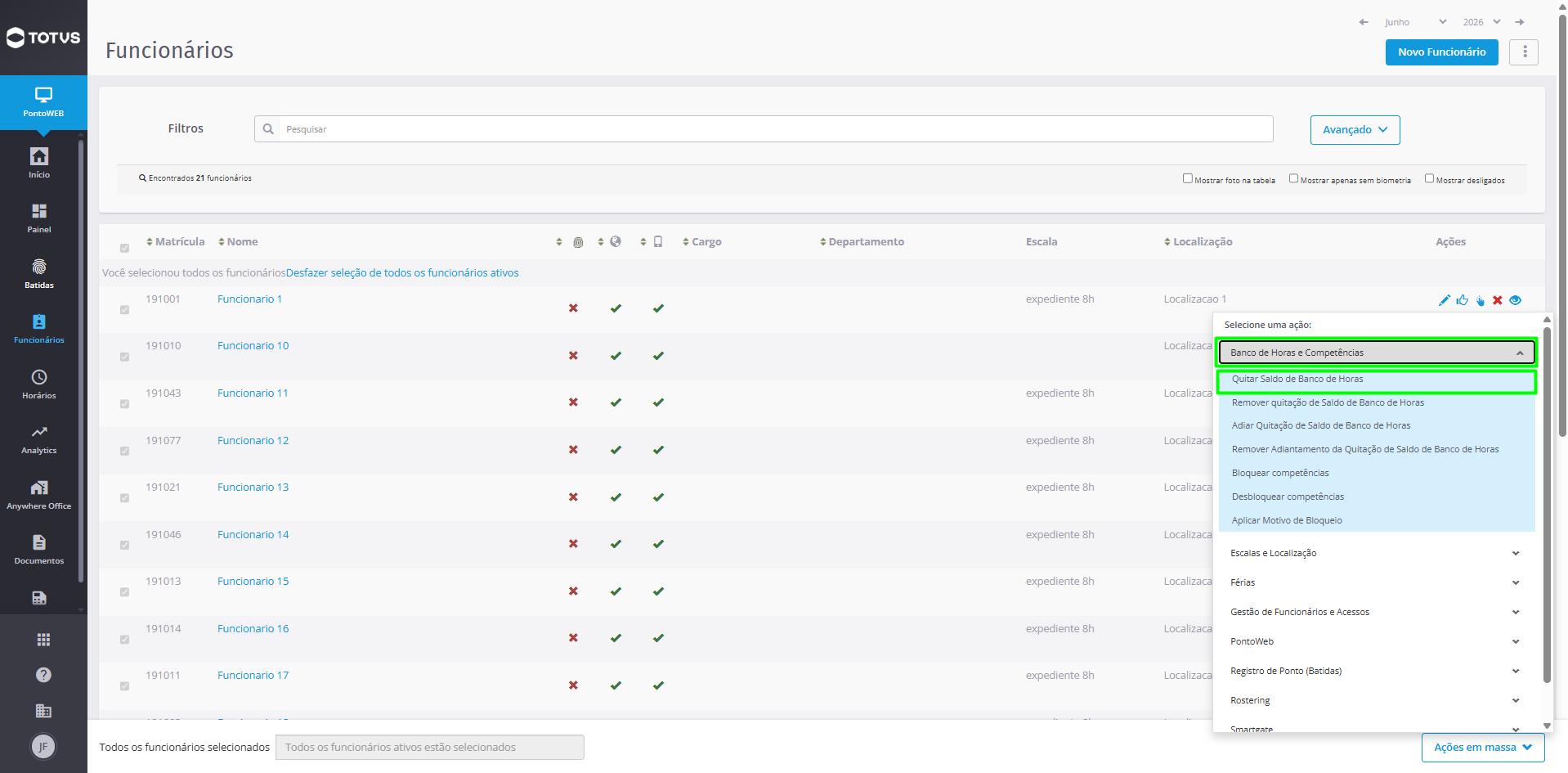Screen dimensions: 1568x773
Task: Open the PontoWEB module icon
Action: pyautogui.click(x=43, y=102)
